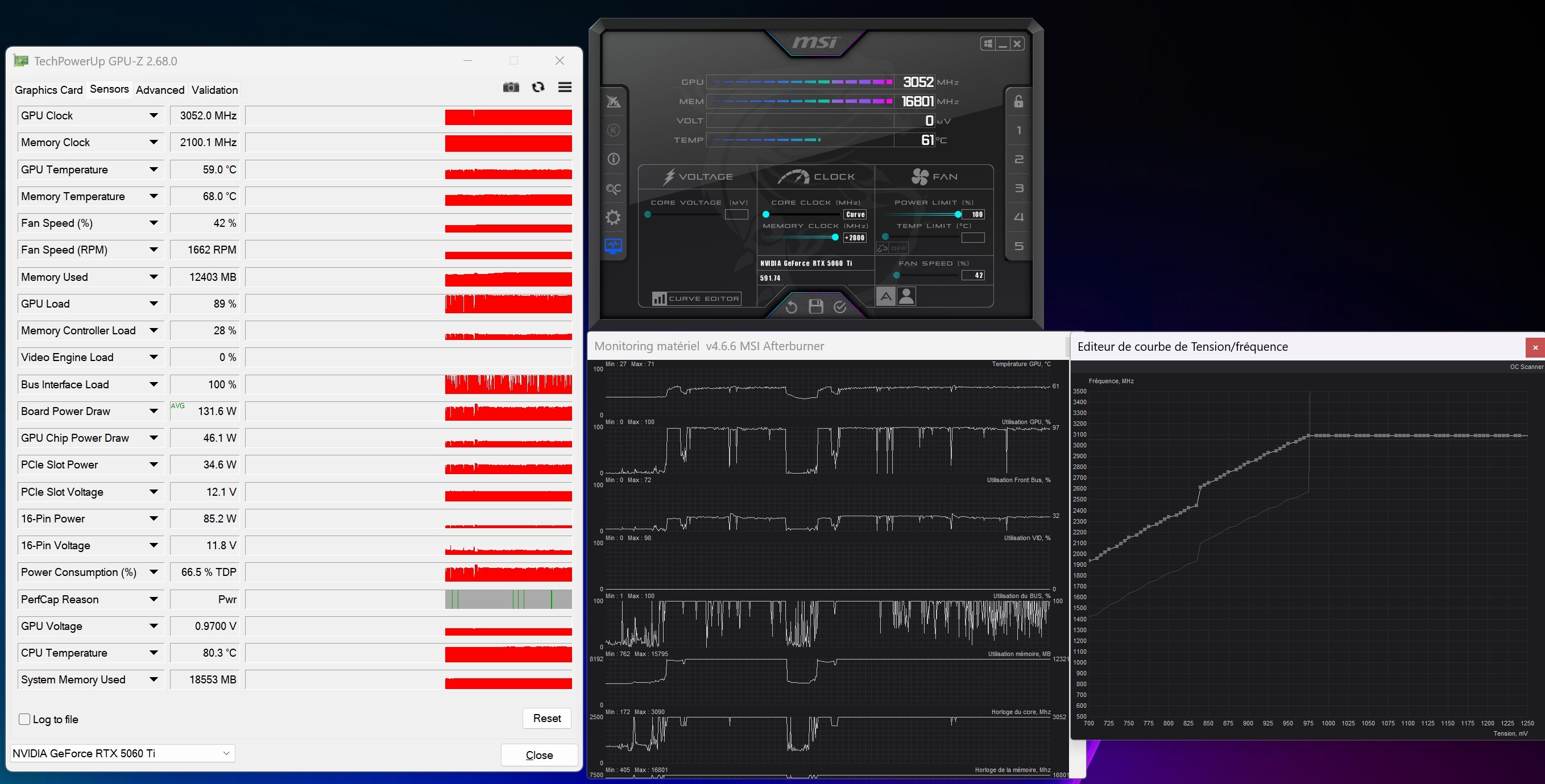1545x784 pixels.
Task: Click the hardware monitor icon in Afterburner
Action: pyautogui.click(x=613, y=246)
